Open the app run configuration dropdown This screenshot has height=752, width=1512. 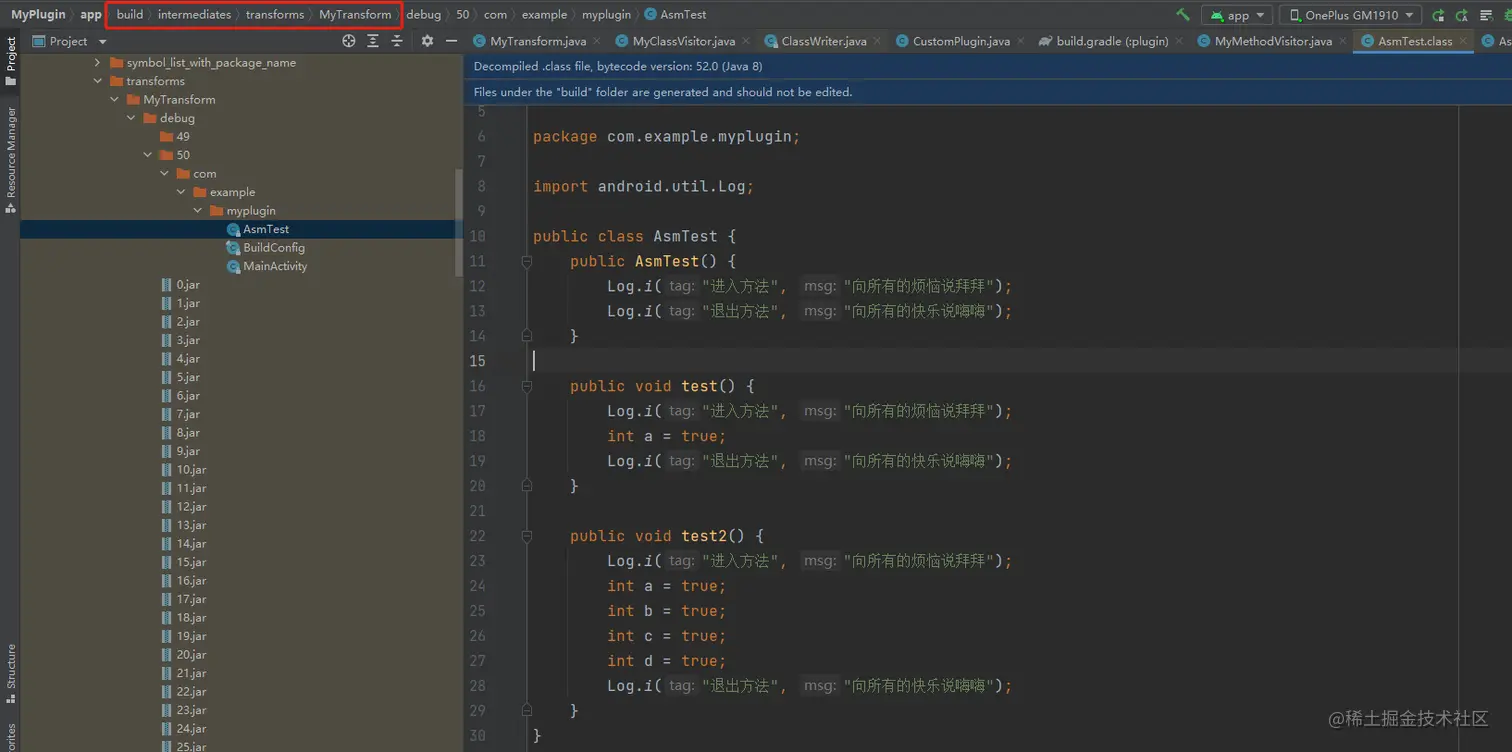[x=1237, y=15]
